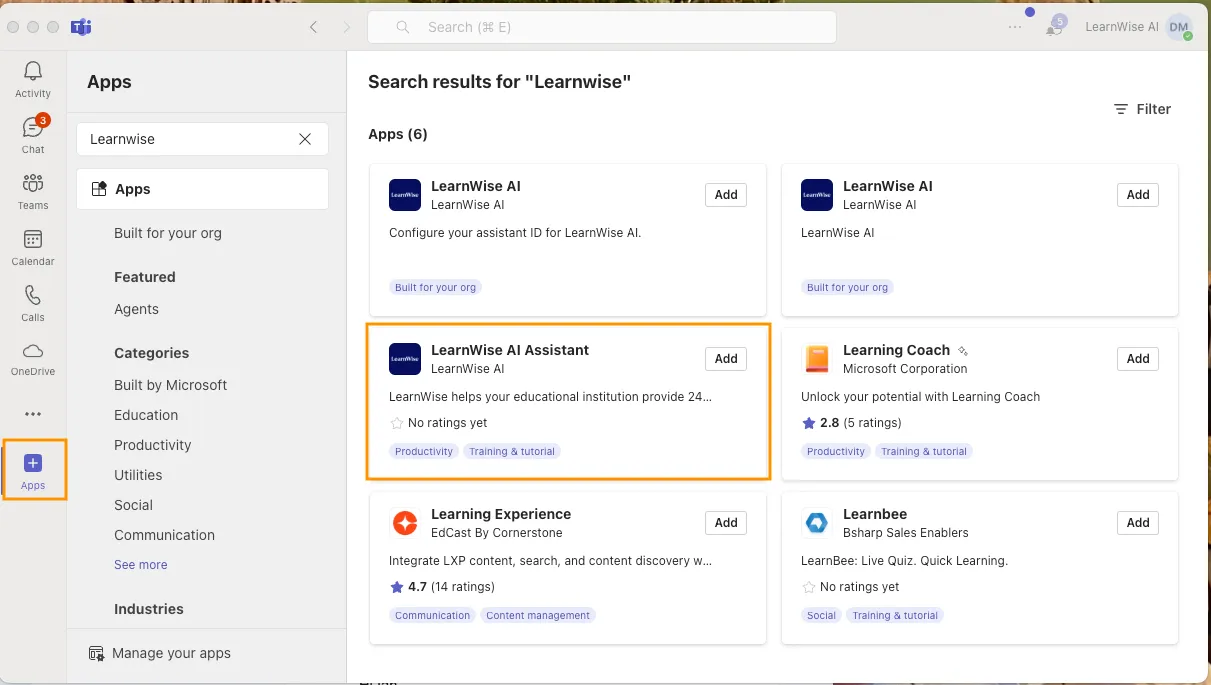
Task: Open the DM profile avatar
Action: 1179,27
